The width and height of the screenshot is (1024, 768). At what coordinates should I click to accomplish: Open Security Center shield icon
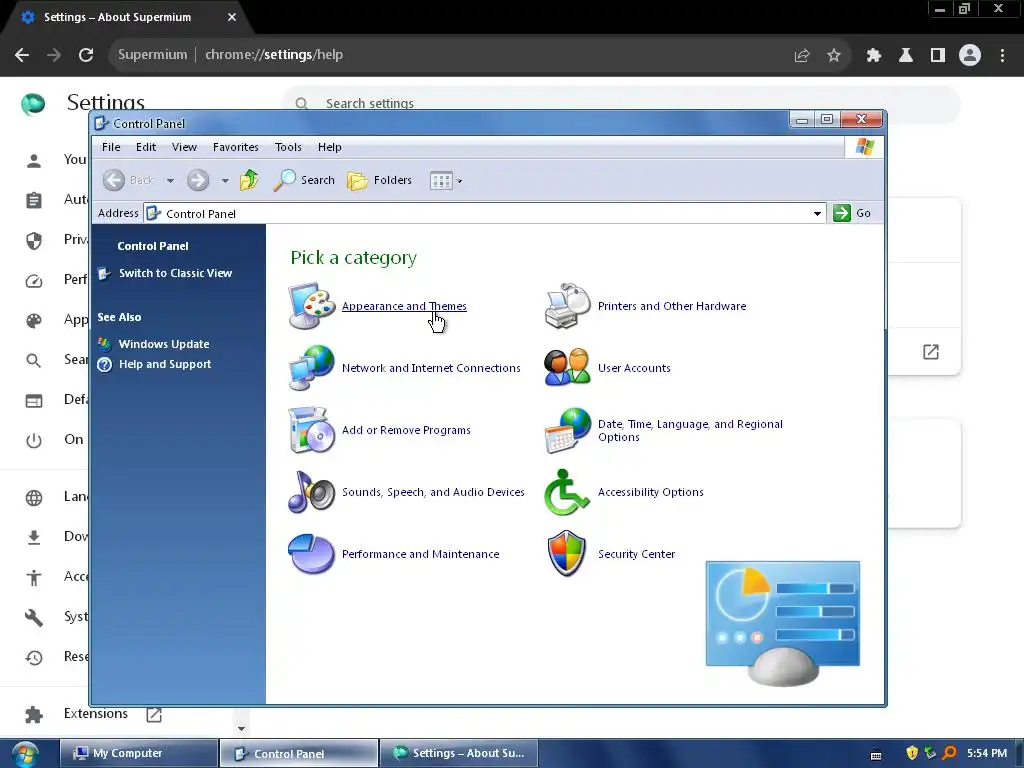coord(567,554)
